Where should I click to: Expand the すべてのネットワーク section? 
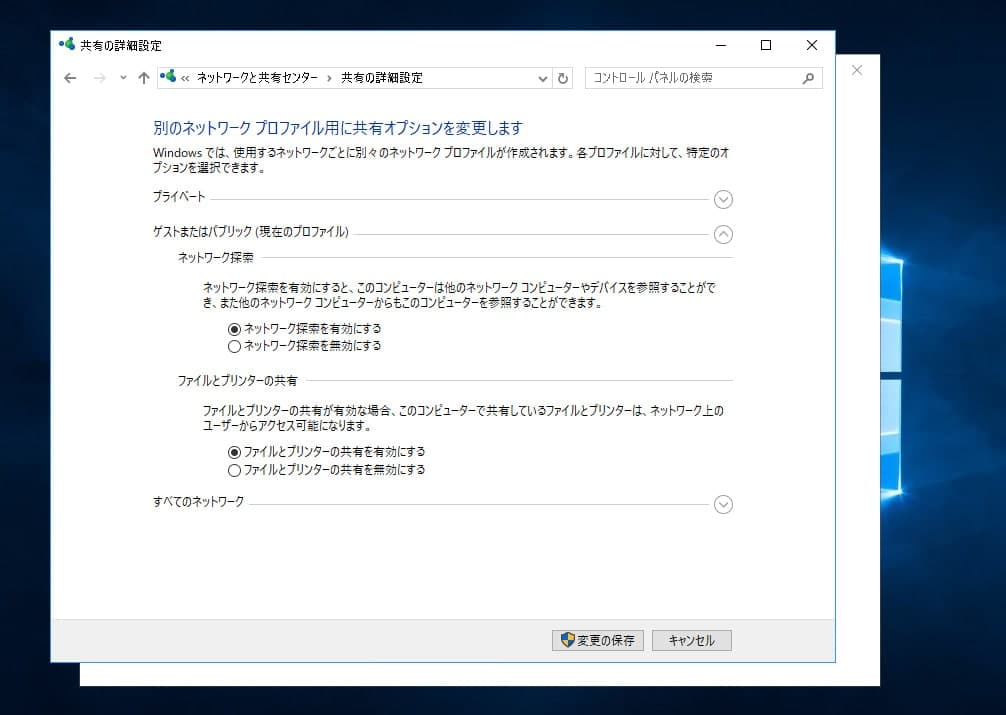[723, 505]
